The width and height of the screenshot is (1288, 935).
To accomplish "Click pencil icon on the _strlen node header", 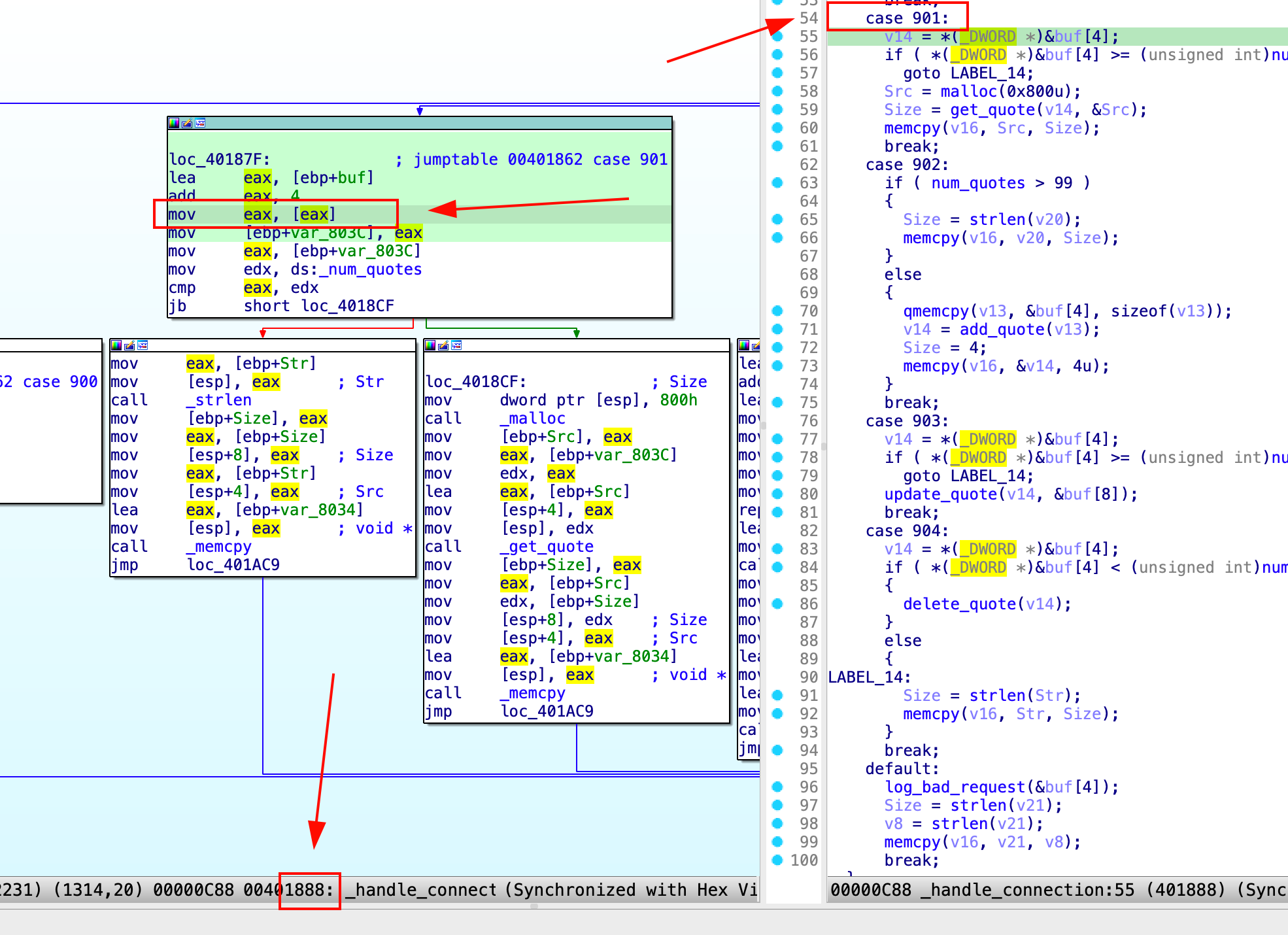I will coord(129,345).
